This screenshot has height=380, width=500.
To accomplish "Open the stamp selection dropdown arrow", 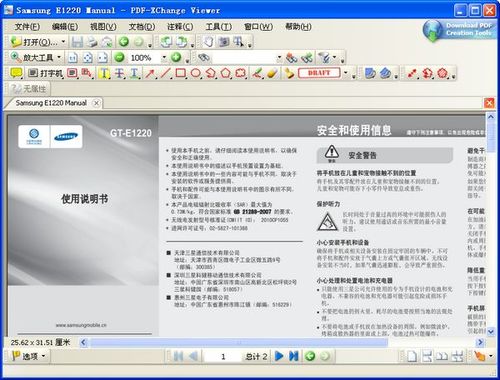I will [x=345, y=73].
